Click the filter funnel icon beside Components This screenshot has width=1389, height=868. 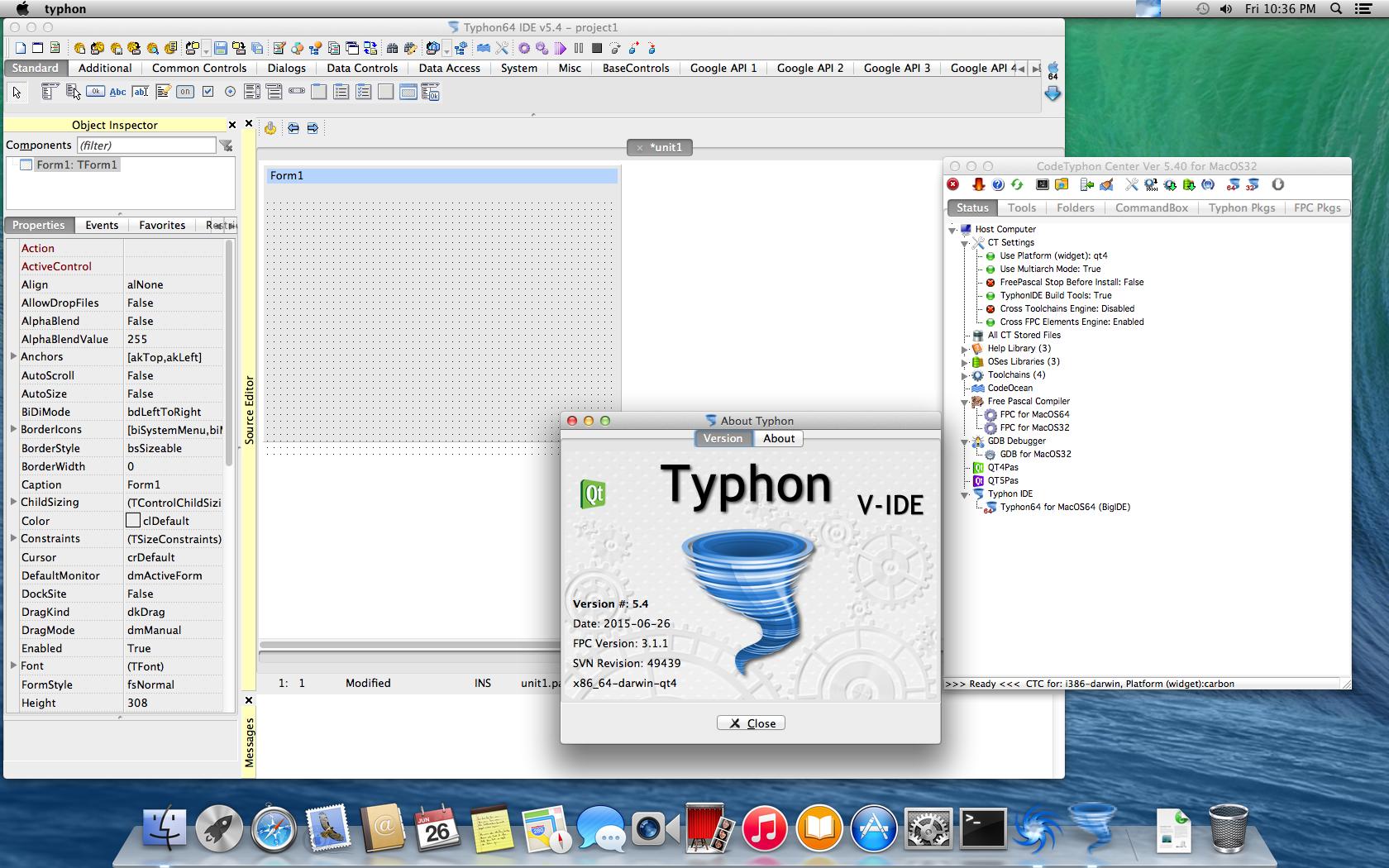[x=226, y=145]
